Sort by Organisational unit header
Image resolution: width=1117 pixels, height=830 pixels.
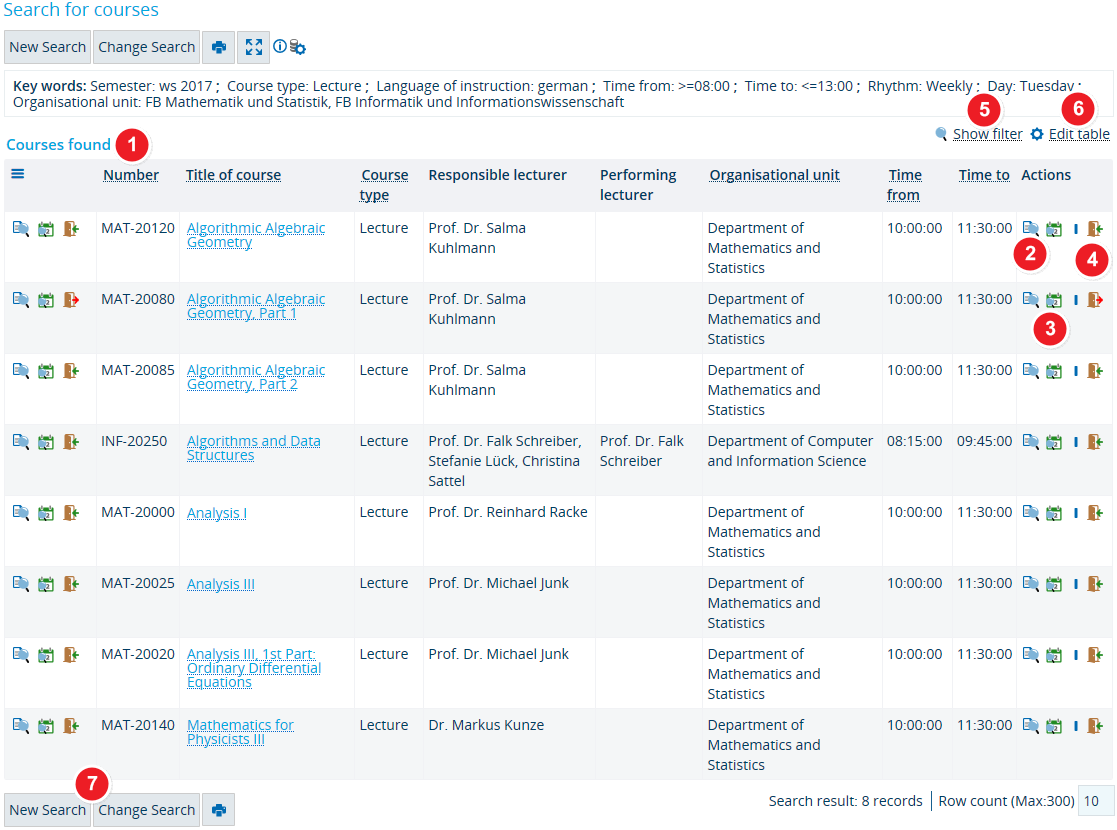point(774,175)
